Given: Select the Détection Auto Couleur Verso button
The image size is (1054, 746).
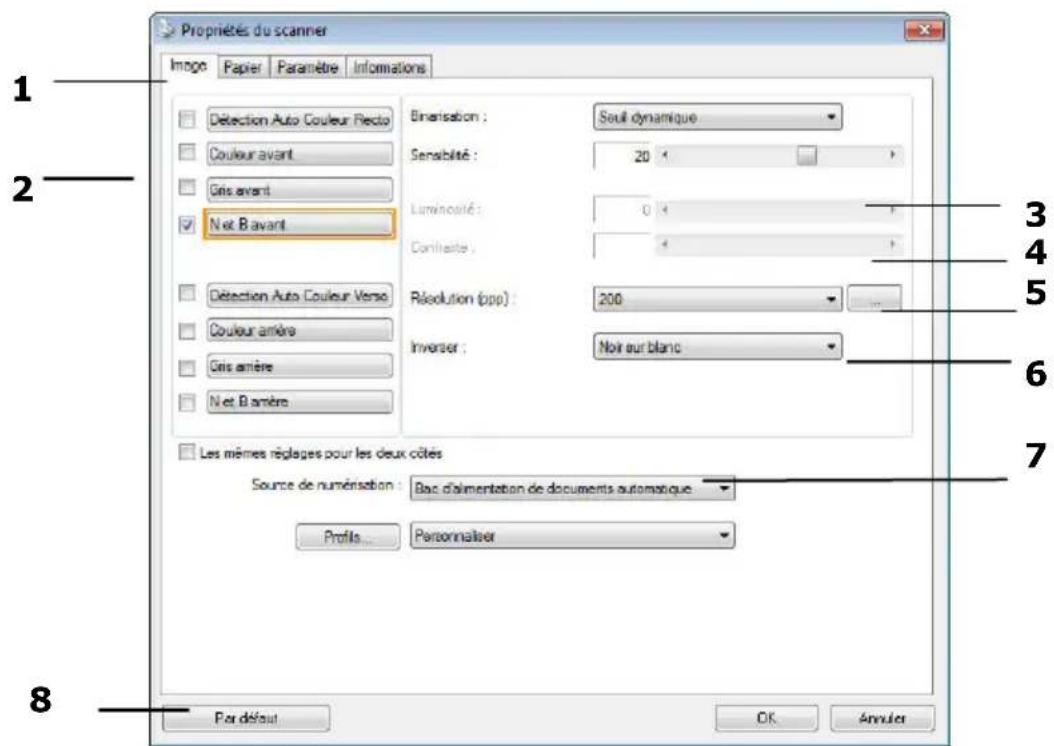Looking at the screenshot, I should coord(299,296).
